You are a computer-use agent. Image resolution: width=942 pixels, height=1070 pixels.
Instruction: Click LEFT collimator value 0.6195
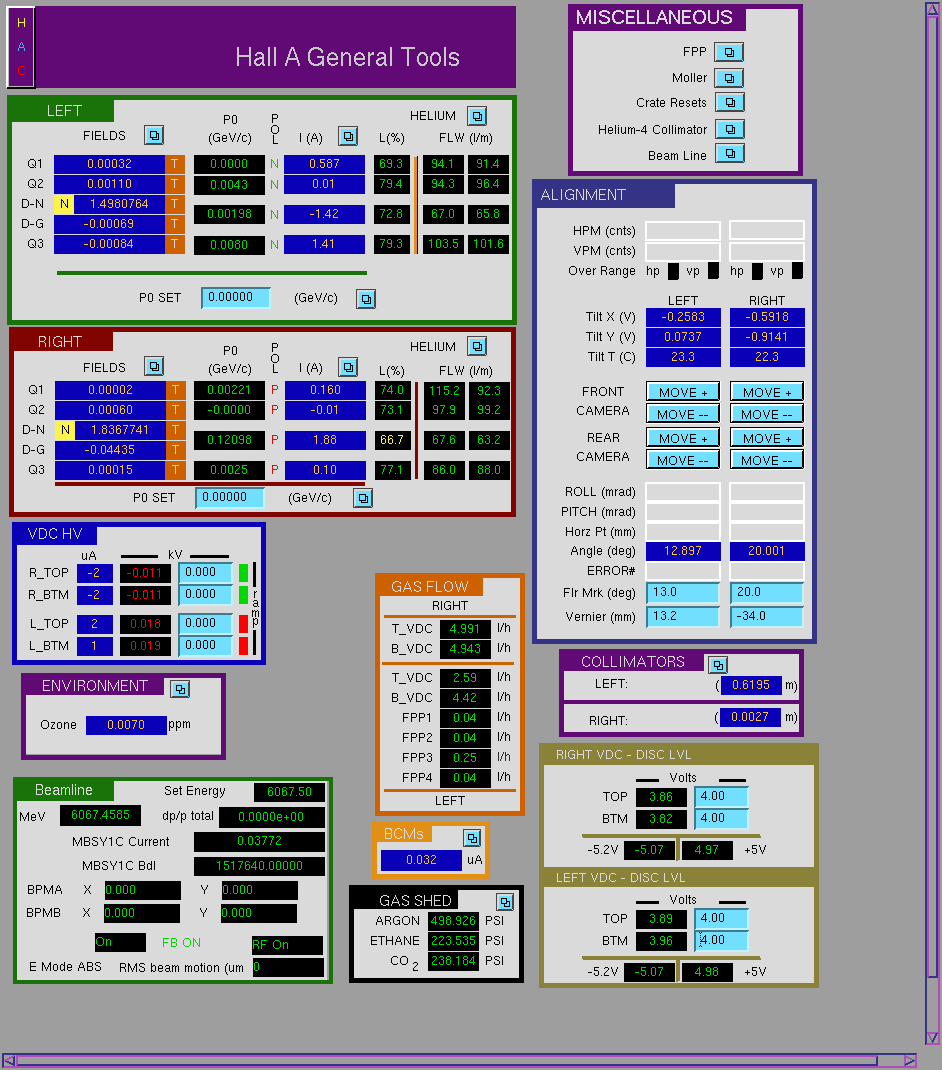point(751,684)
